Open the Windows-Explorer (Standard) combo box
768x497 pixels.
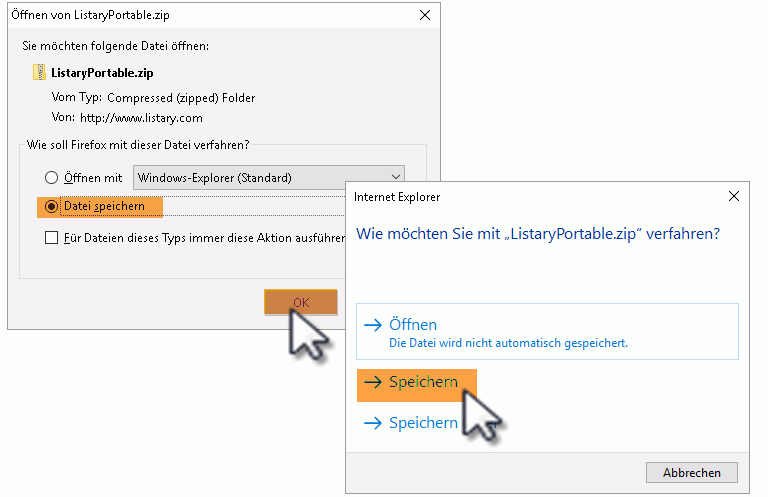coord(269,177)
